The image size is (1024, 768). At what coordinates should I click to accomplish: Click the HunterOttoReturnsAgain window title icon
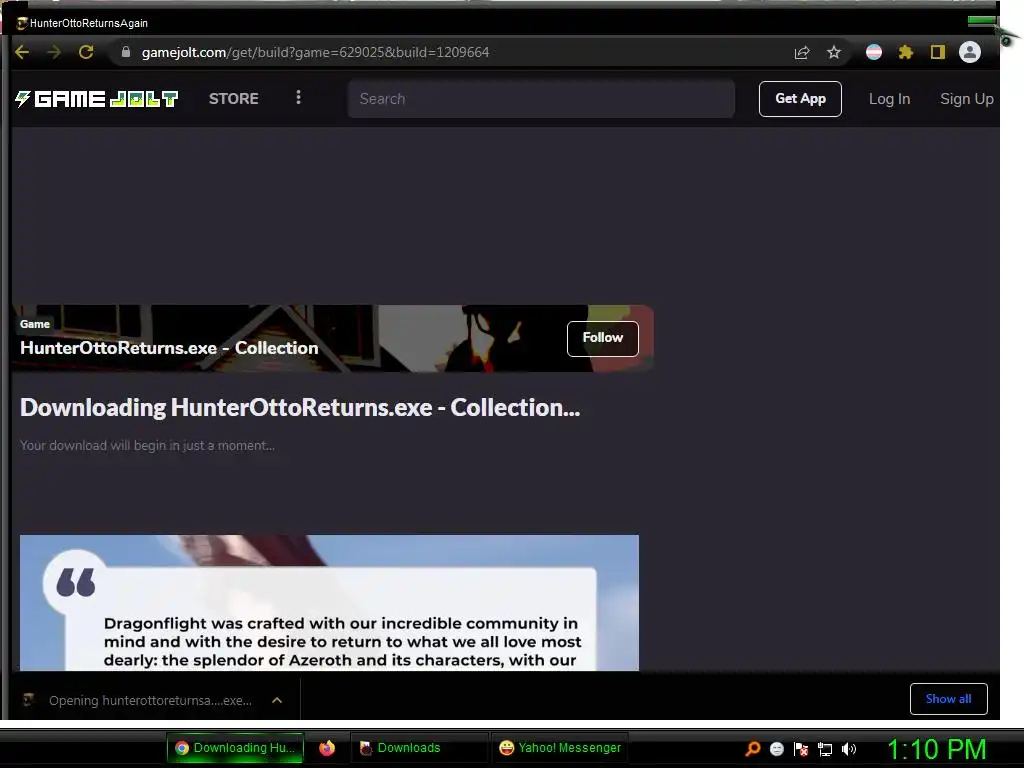pyautogui.click(x=22, y=24)
